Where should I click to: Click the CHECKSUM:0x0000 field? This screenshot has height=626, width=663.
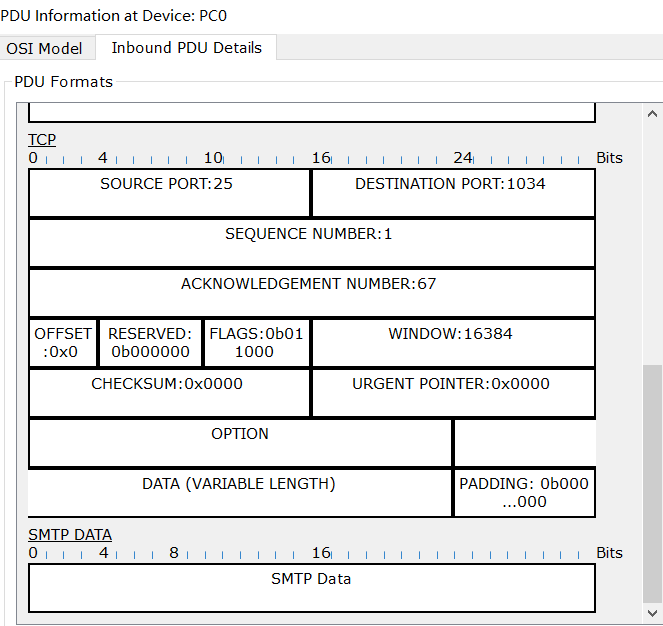click(x=169, y=393)
